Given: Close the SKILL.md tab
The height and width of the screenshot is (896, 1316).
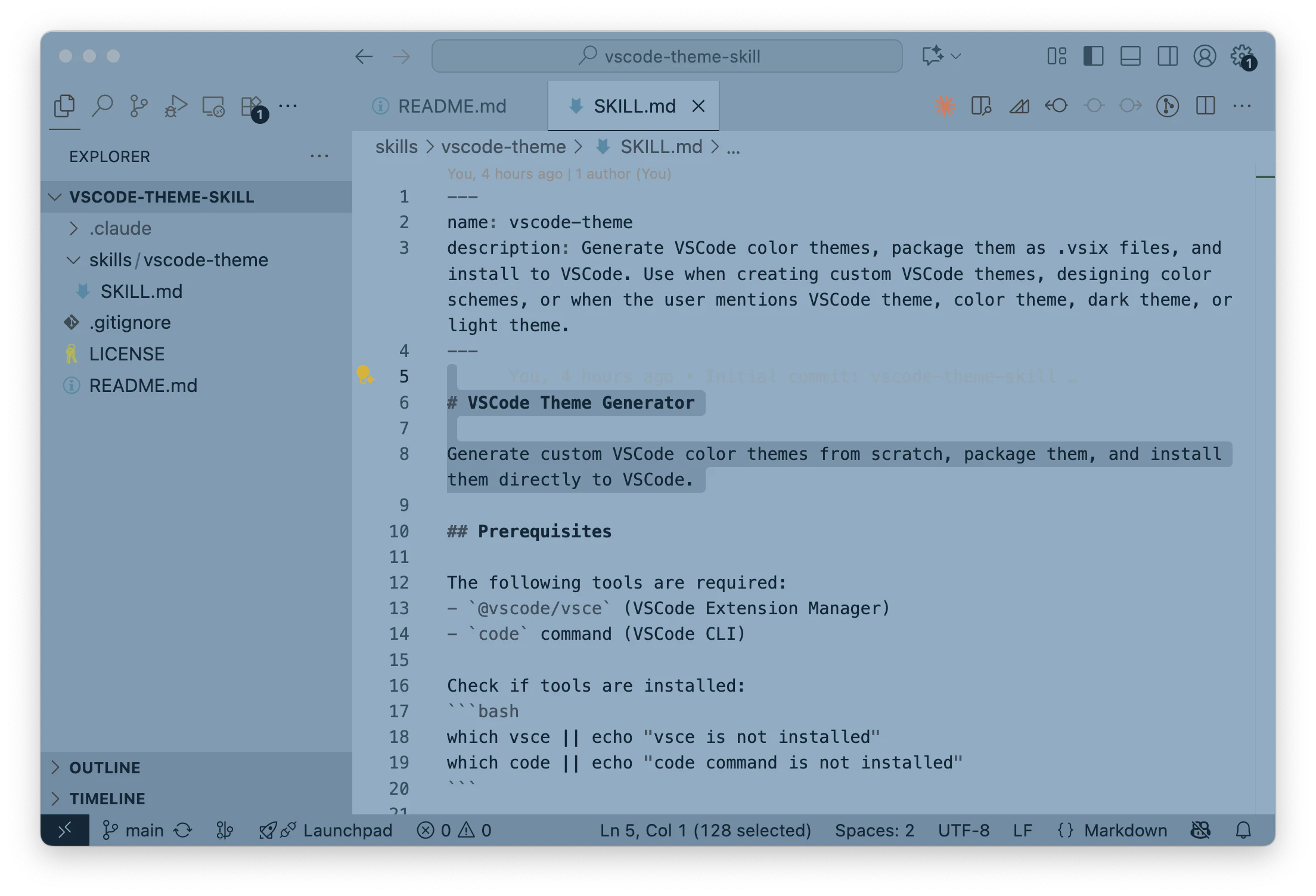Looking at the screenshot, I should click(699, 106).
